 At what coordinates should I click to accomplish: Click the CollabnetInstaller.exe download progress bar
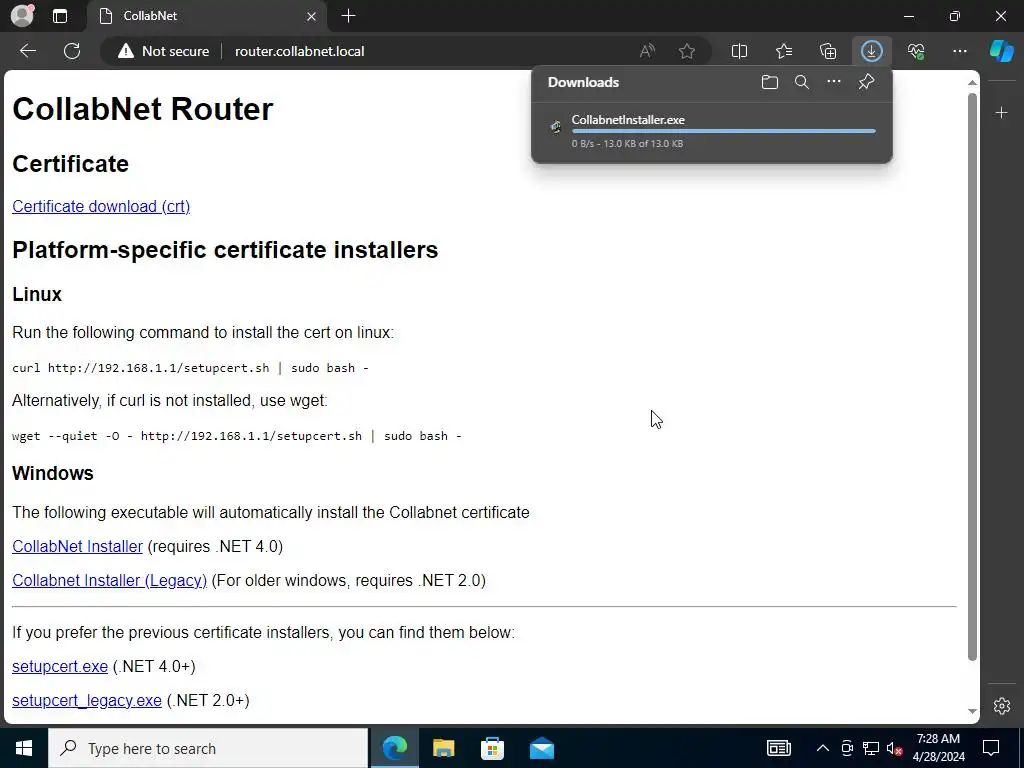coord(724,131)
